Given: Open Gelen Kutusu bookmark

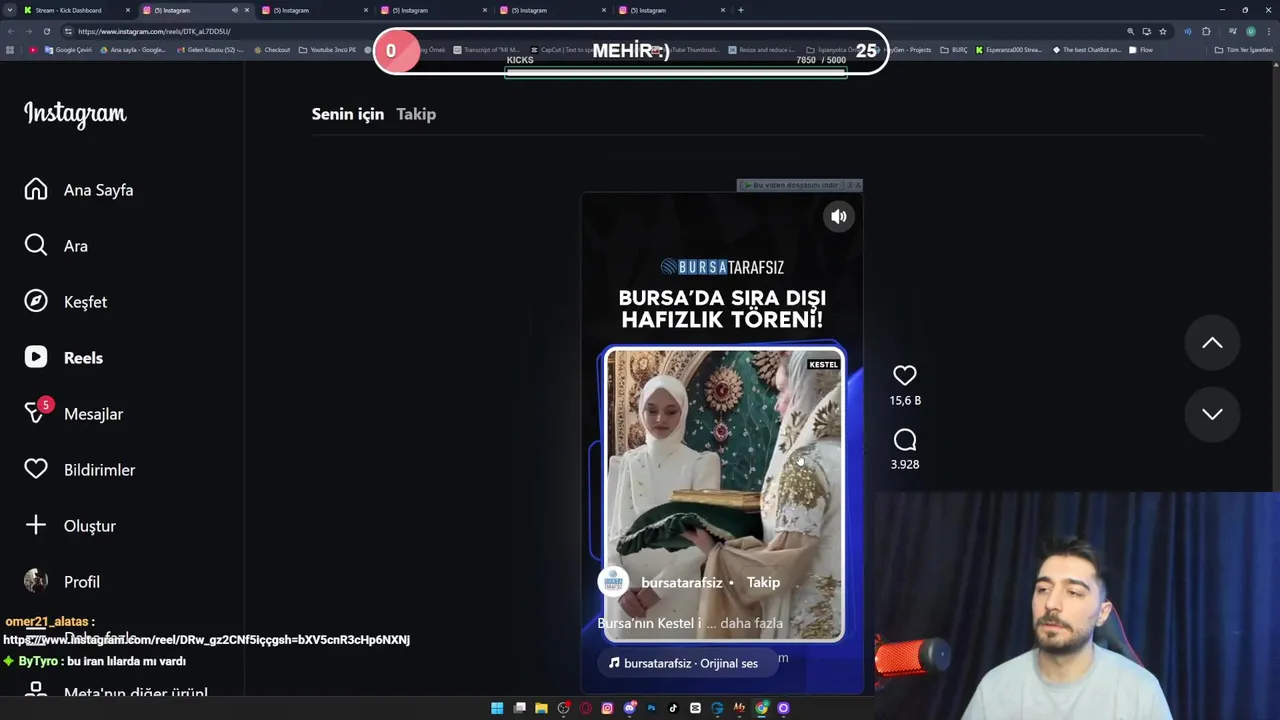Looking at the screenshot, I should (210, 50).
